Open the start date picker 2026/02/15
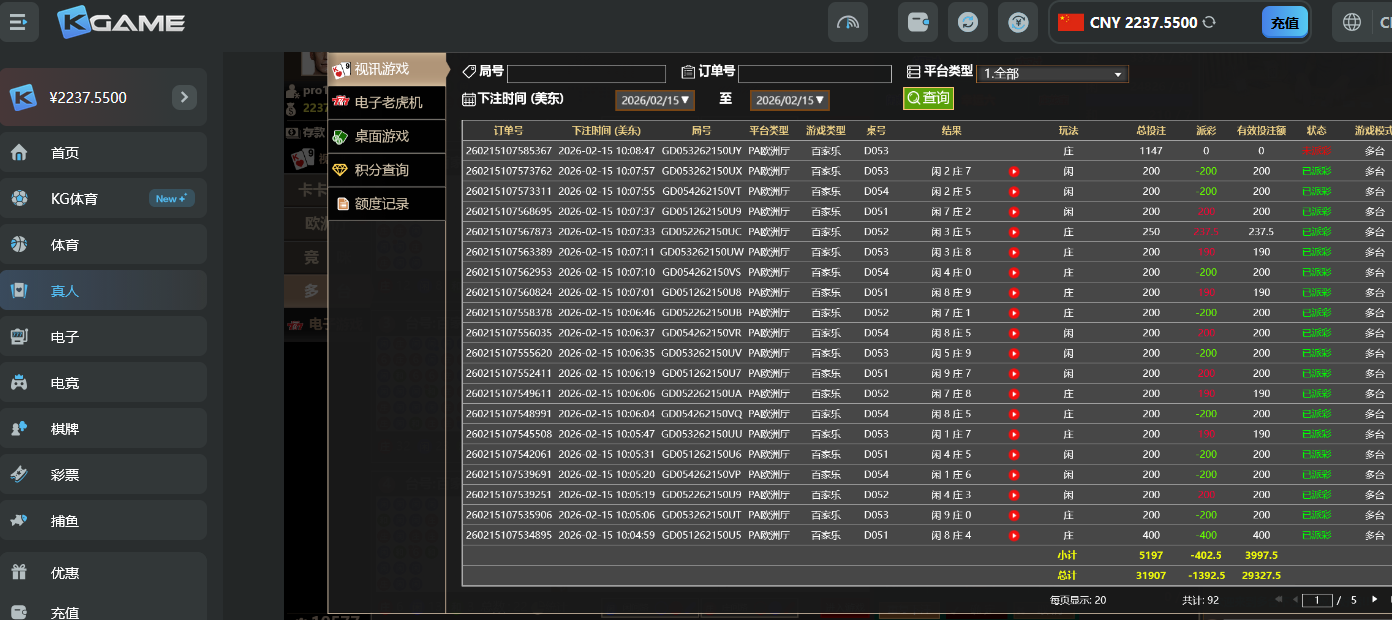 click(x=654, y=100)
